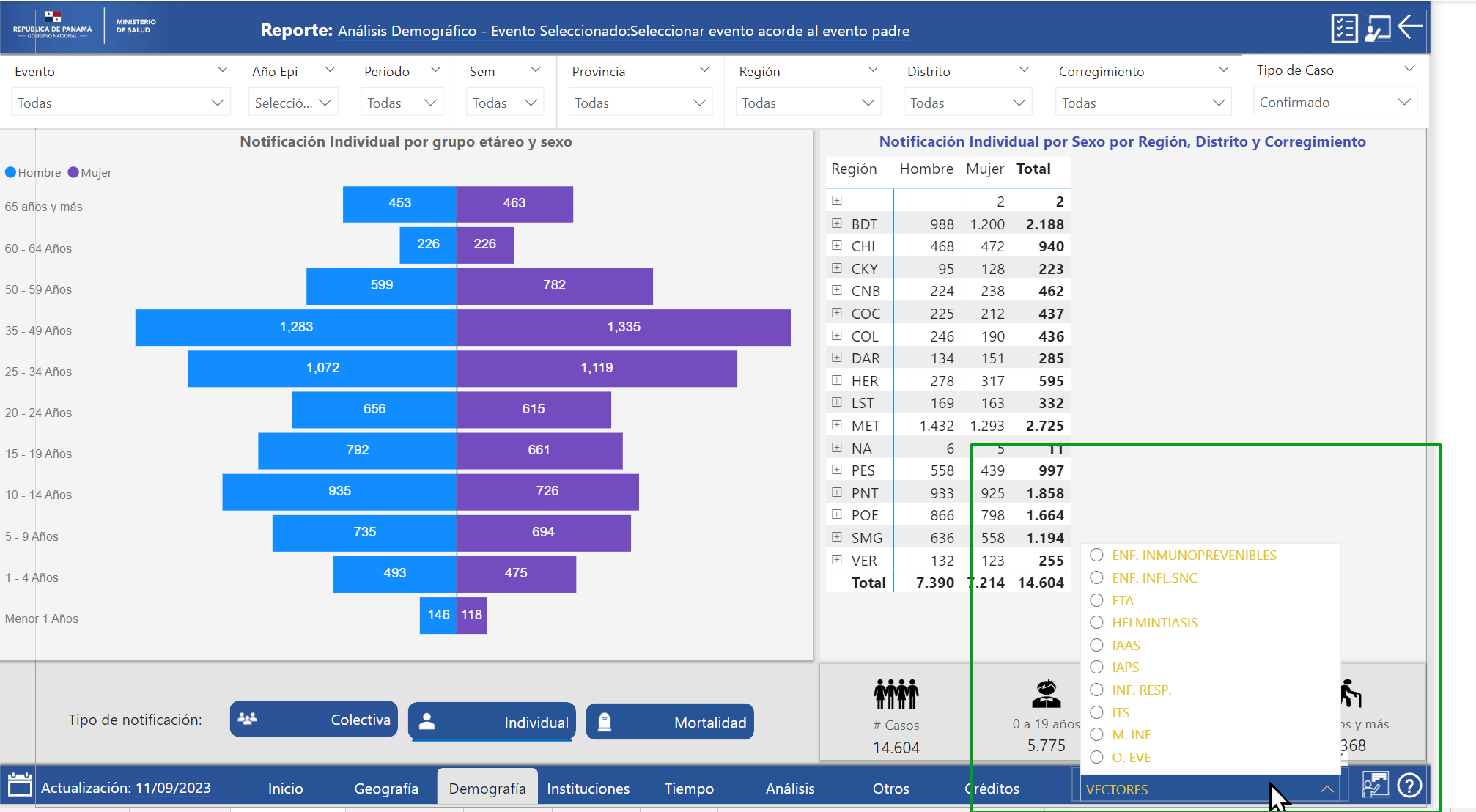
Task: Click the Colectiva notification button
Action: pos(314,720)
